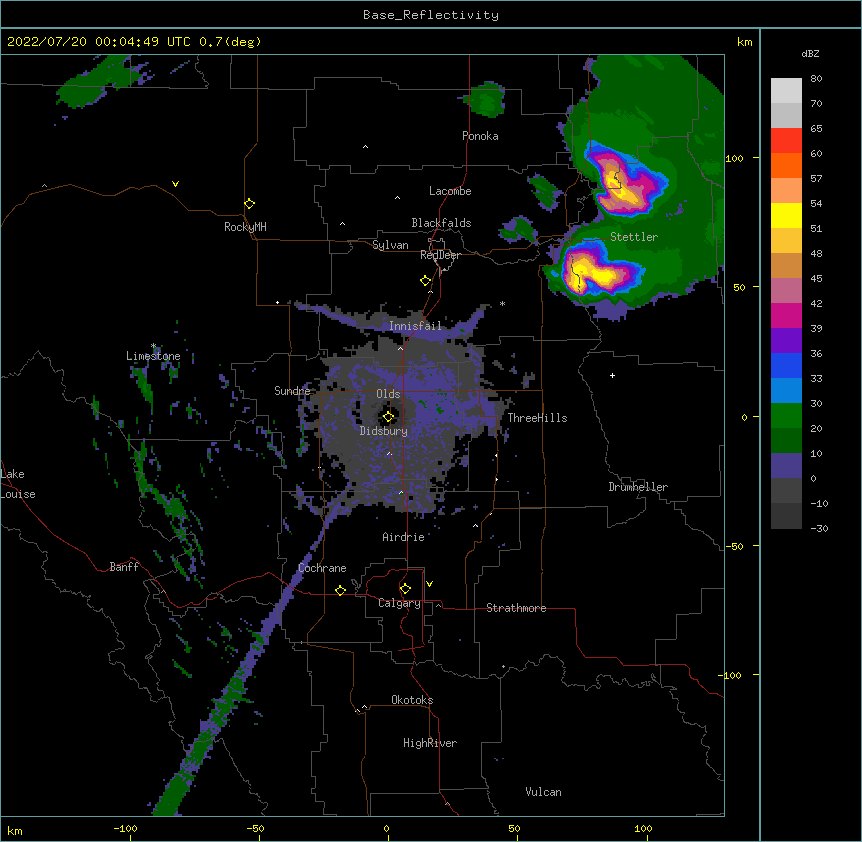Click the 80 label on the dBZ scale
Viewport: 862px width, 842px height.
coord(816,79)
